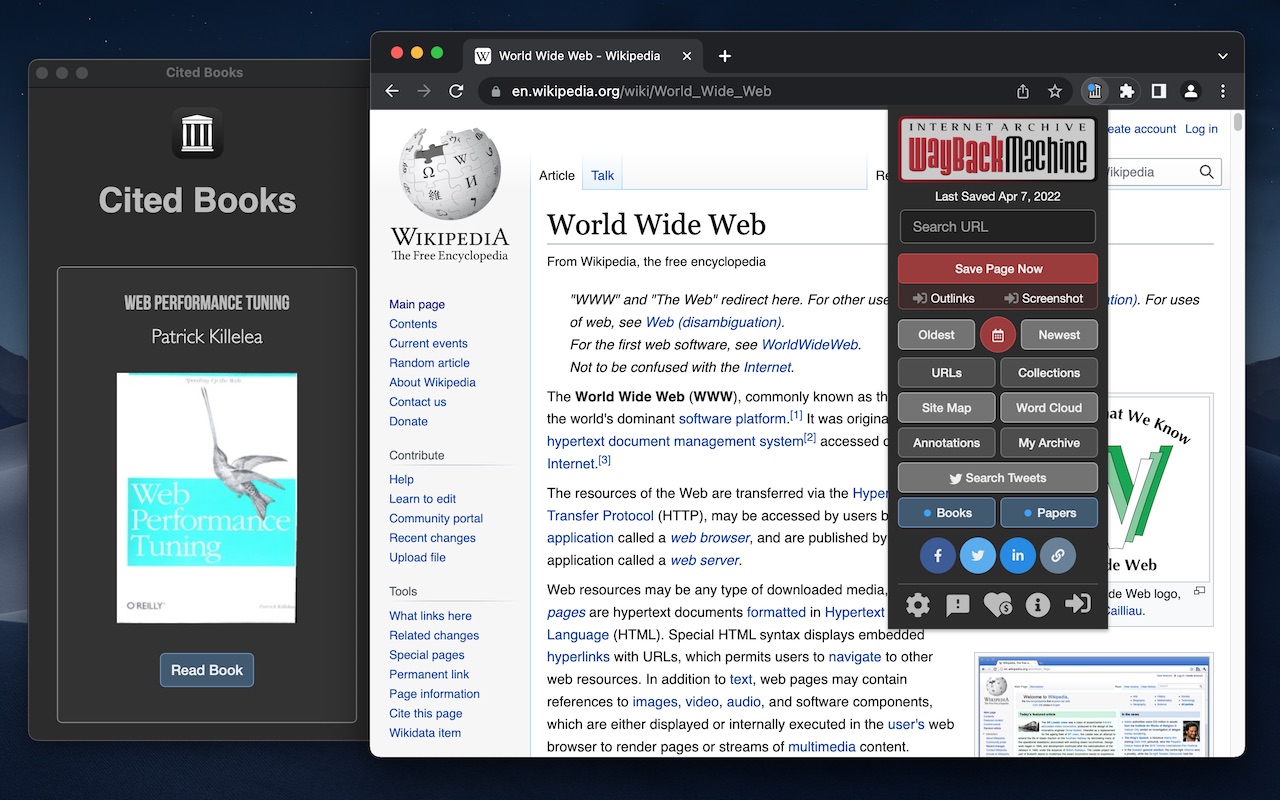Toggle the Books indicator in the popup
This screenshot has height=800, width=1280.
point(946,512)
